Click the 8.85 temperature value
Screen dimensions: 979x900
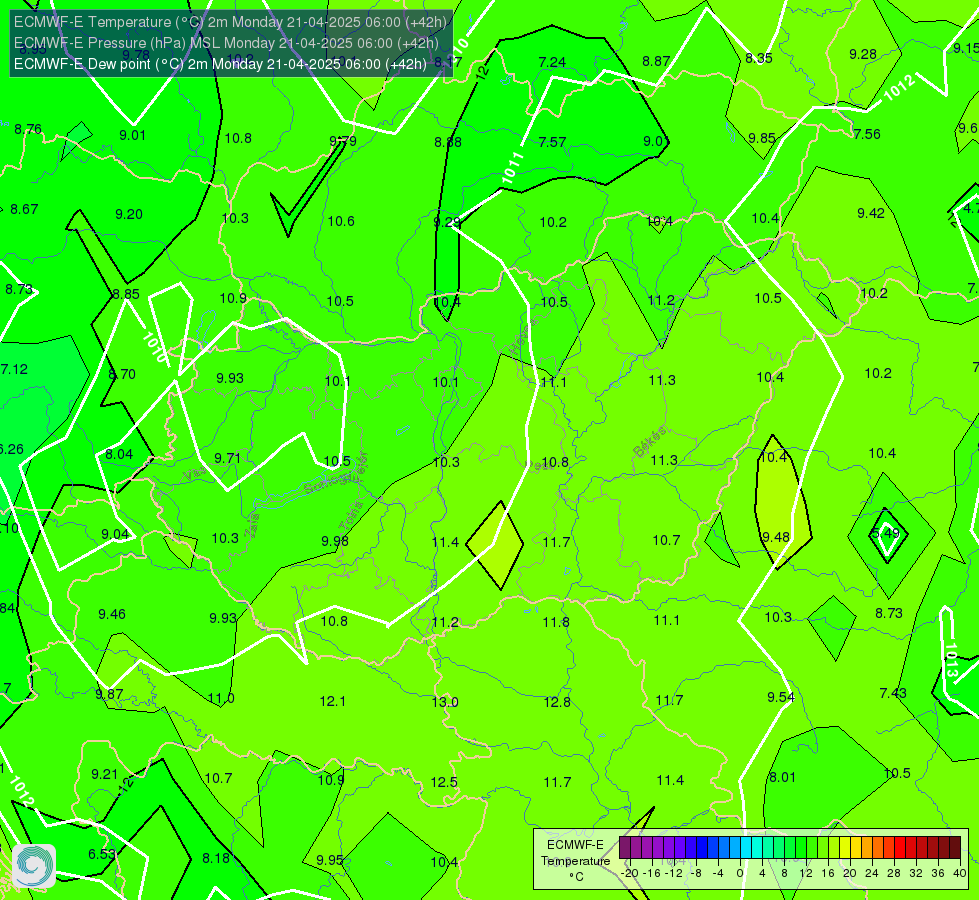pos(125,294)
